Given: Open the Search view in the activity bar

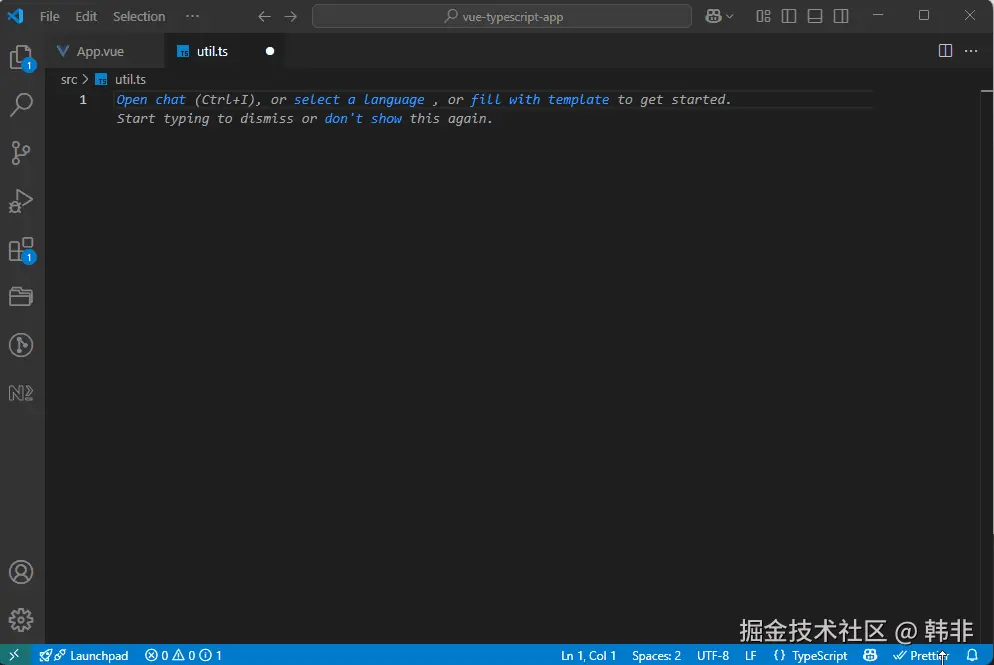Looking at the screenshot, I should (22, 104).
